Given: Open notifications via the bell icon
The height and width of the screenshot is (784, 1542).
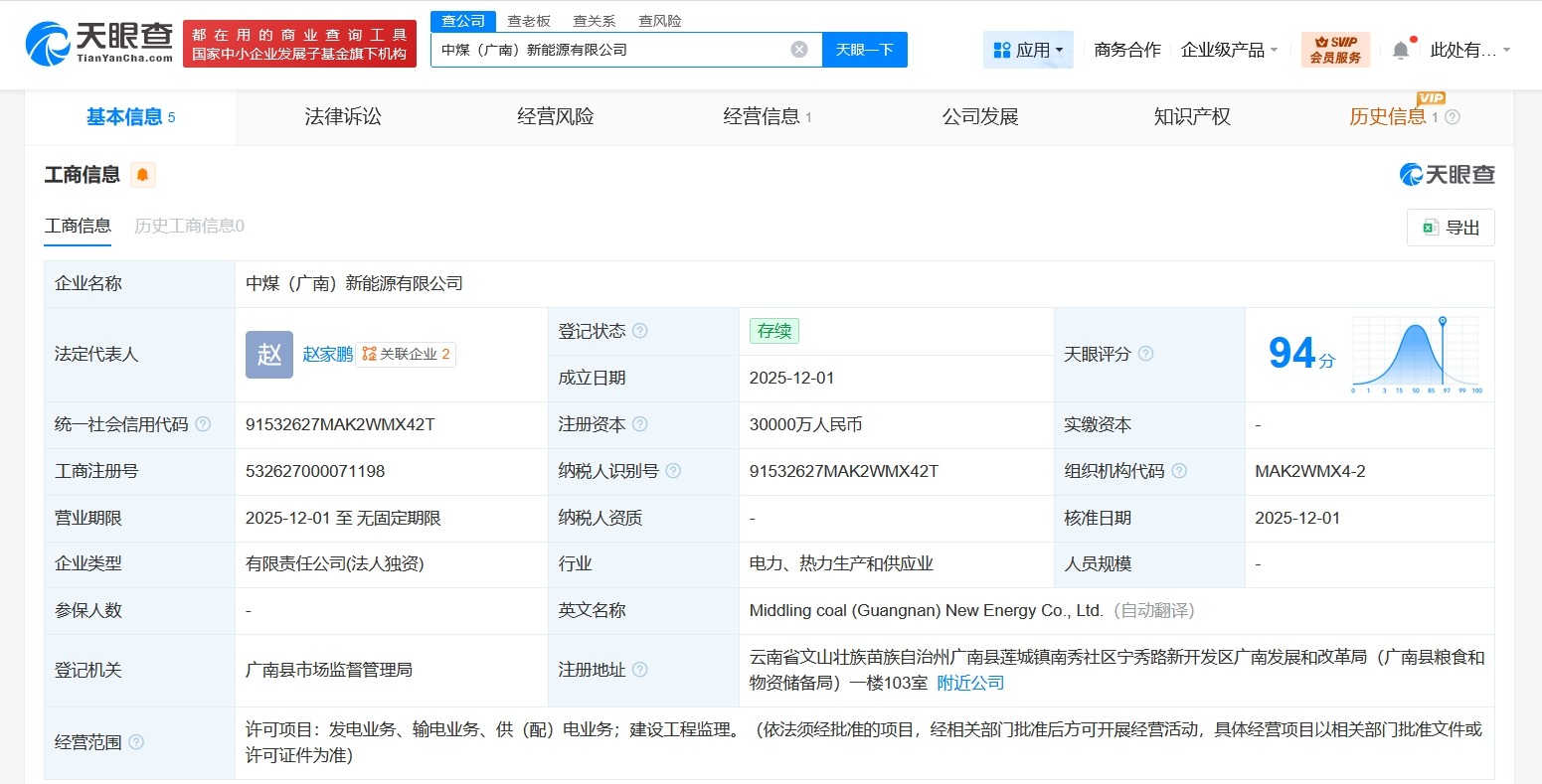Looking at the screenshot, I should 1401,49.
